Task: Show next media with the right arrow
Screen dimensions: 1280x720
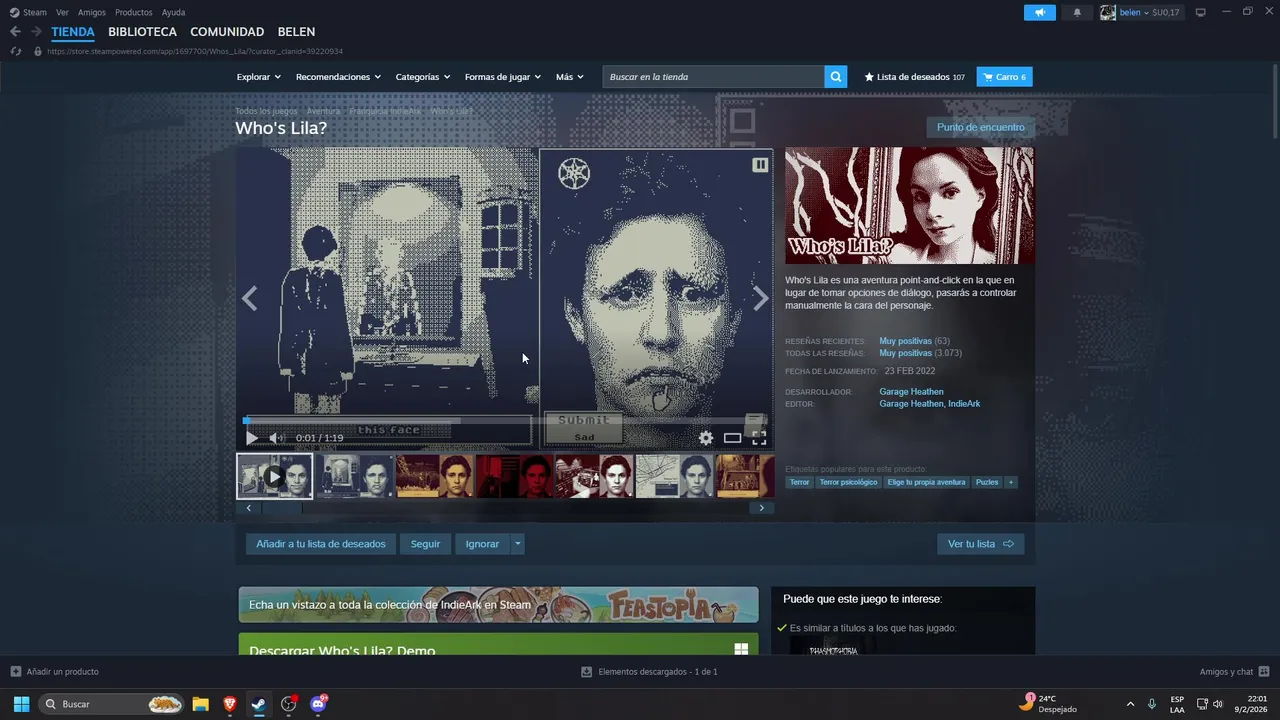Action: point(761,298)
